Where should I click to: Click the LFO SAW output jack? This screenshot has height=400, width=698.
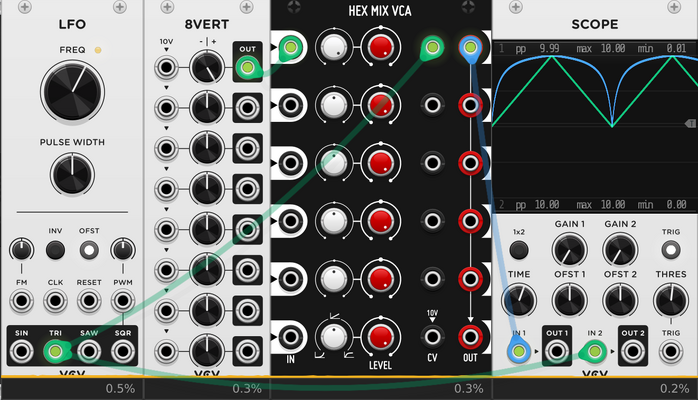point(89,352)
